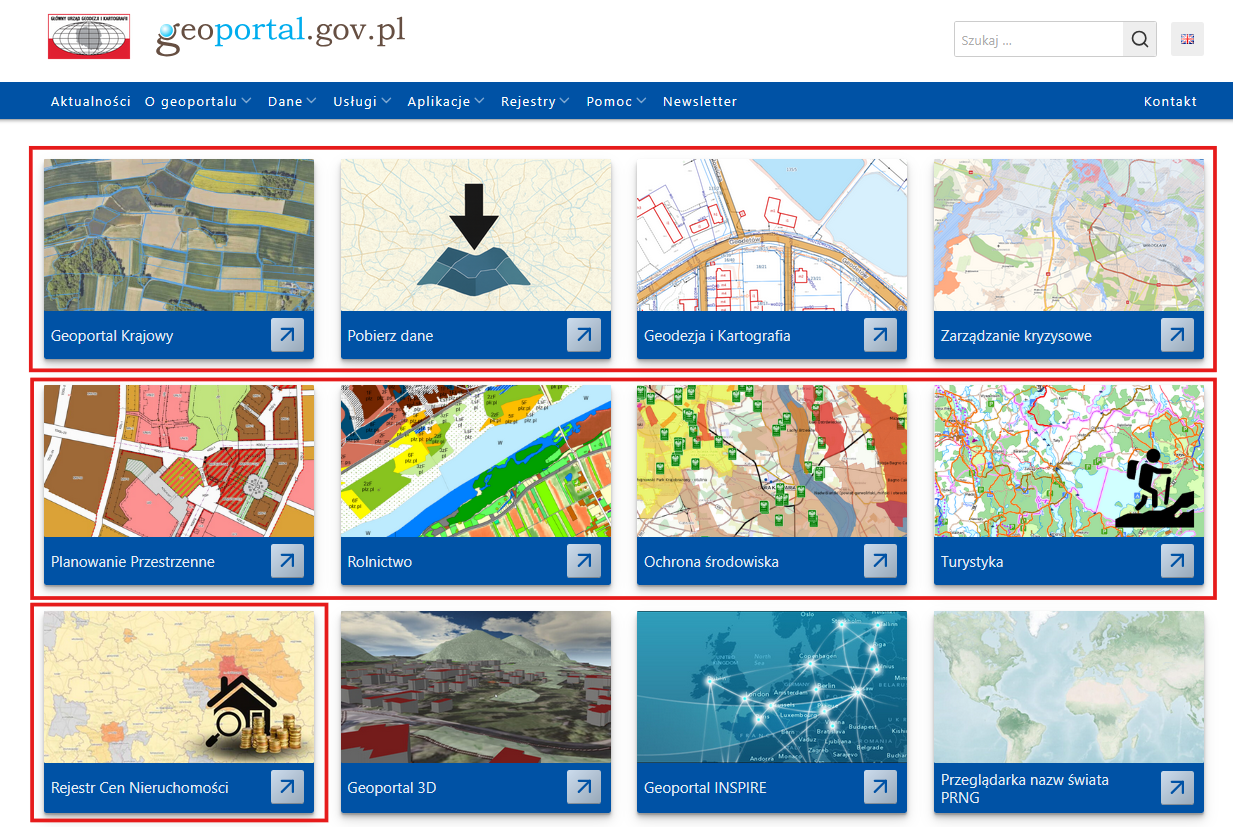The height and width of the screenshot is (827, 1233).
Task: Open Geoportal Krajowy aerial fields thumbnail
Action: pyautogui.click(x=179, y=235)
